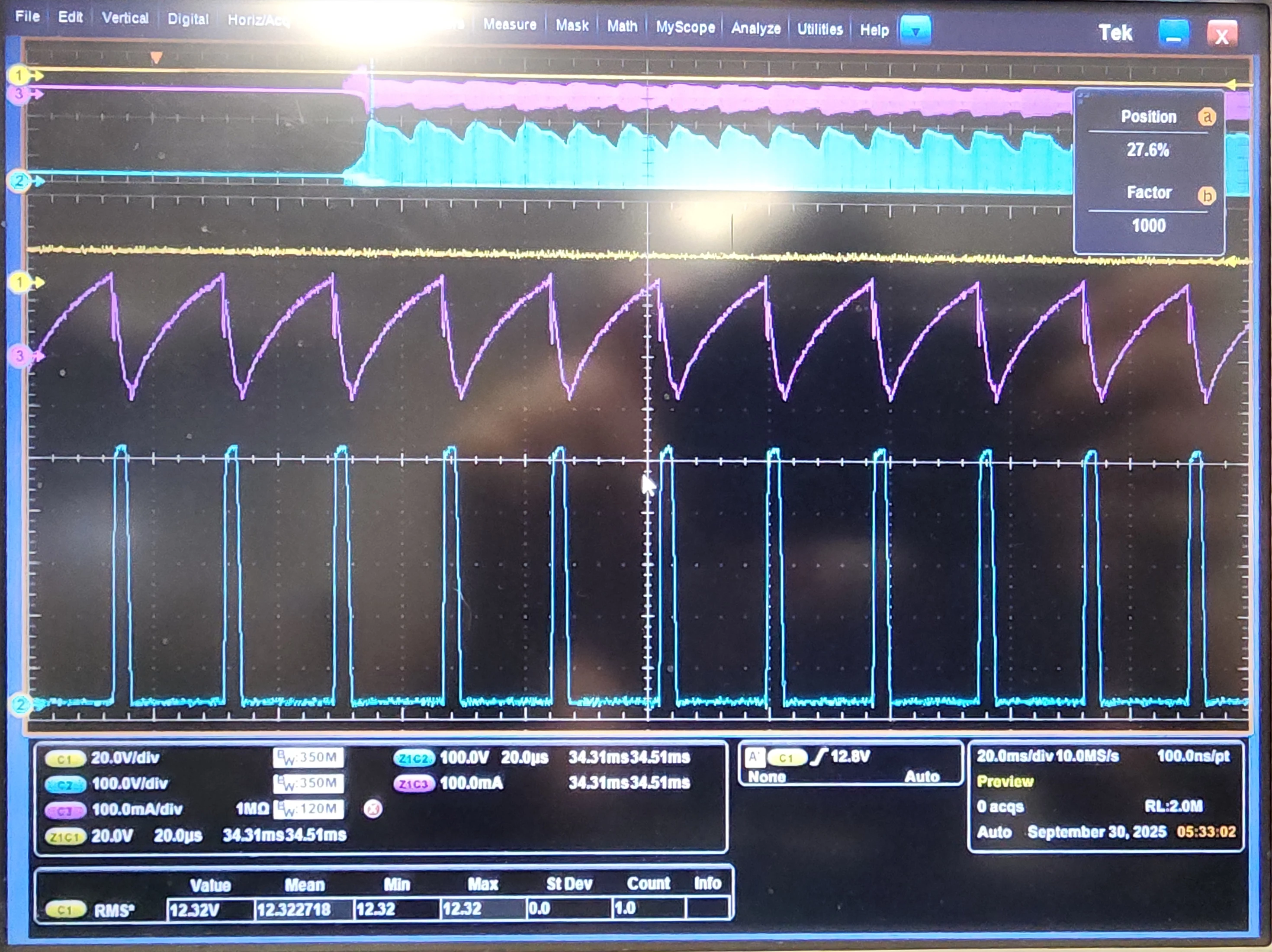
Task: Click the orange trigger position marker at top
Action: coord(156,58)
